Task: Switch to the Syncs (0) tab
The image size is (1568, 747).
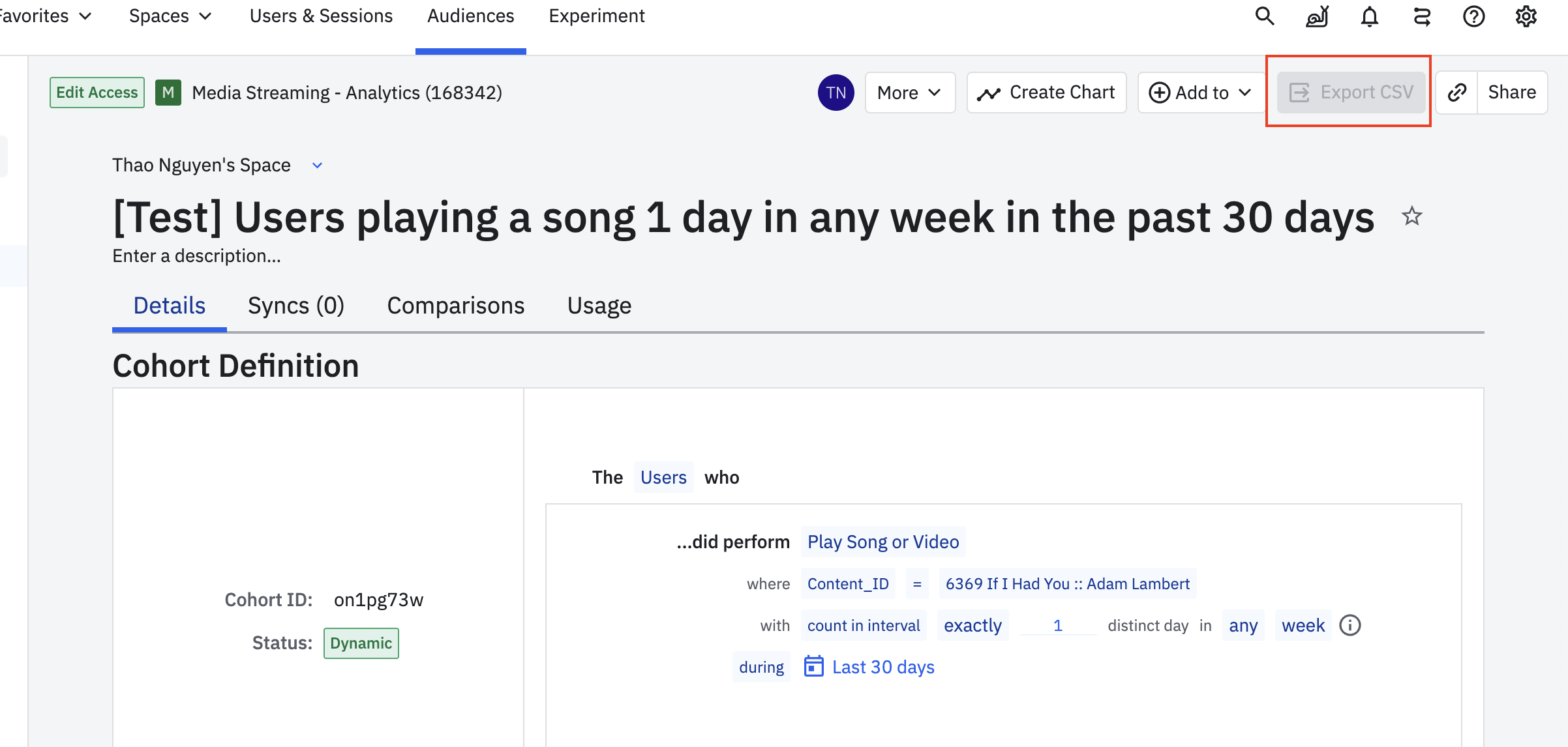Action: click(295, 306)
